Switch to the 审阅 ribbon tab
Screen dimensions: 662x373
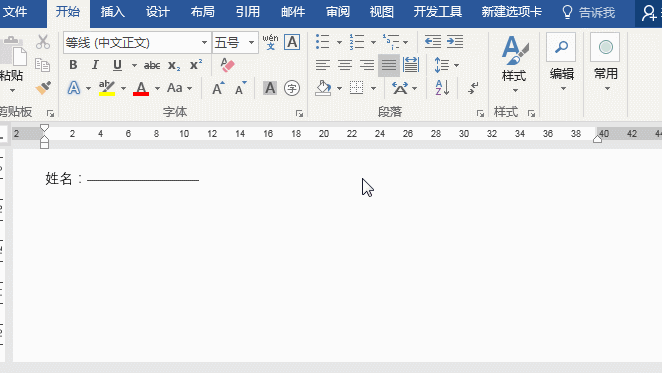coord(338,12)
